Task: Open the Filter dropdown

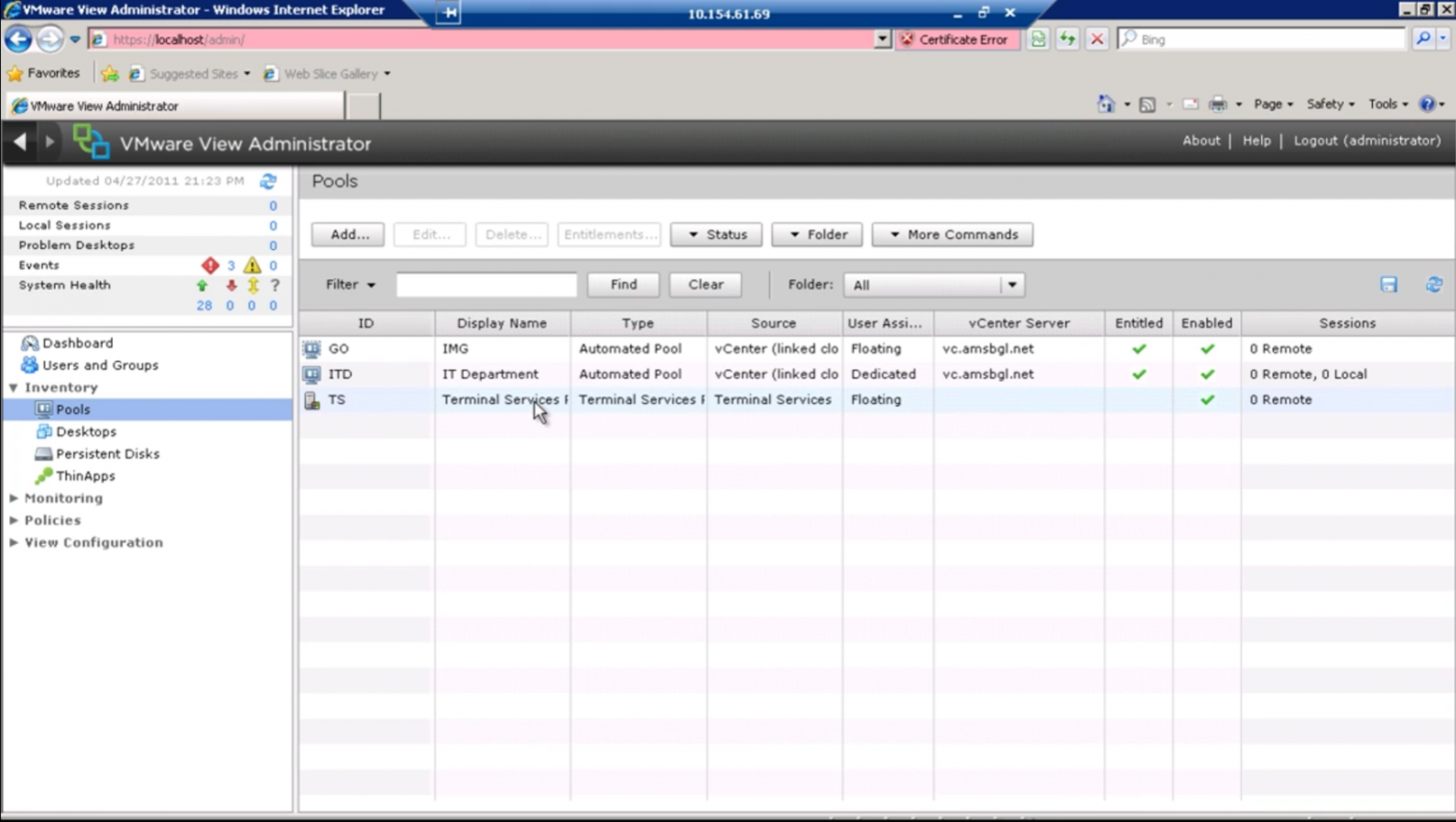Action: pos(350,285)
